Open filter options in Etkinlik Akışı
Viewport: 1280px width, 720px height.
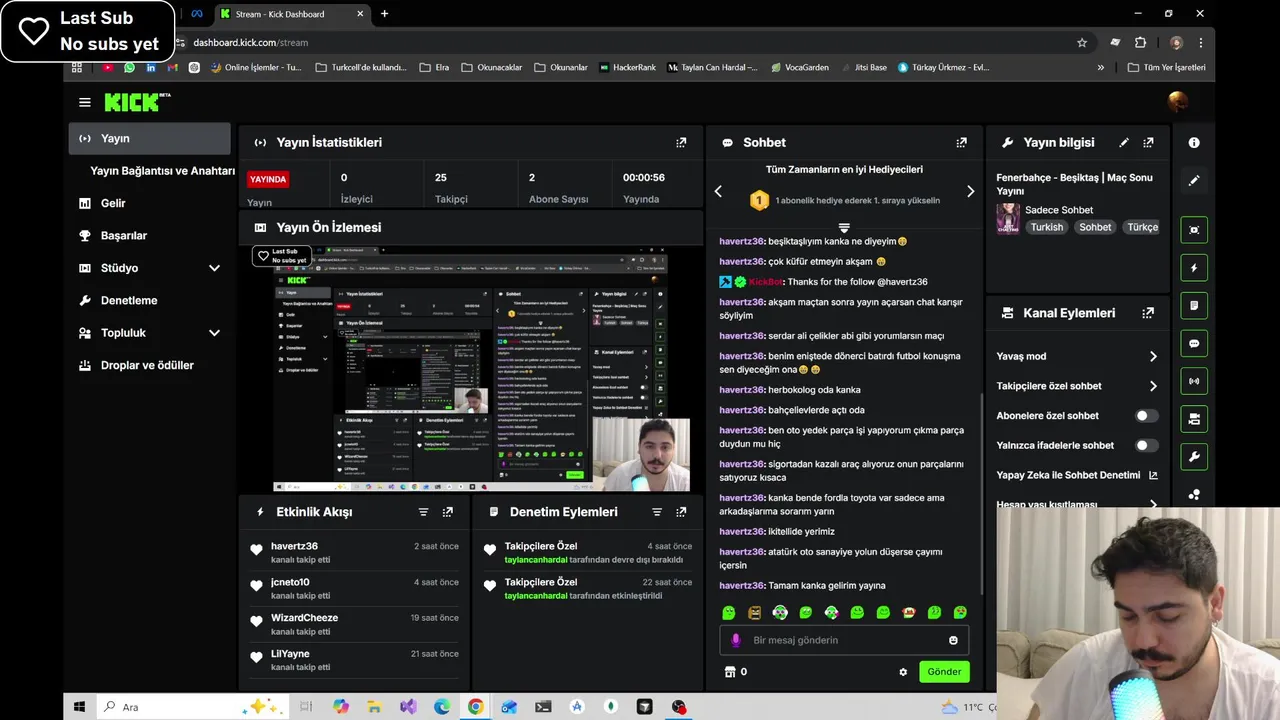(423, 512)
